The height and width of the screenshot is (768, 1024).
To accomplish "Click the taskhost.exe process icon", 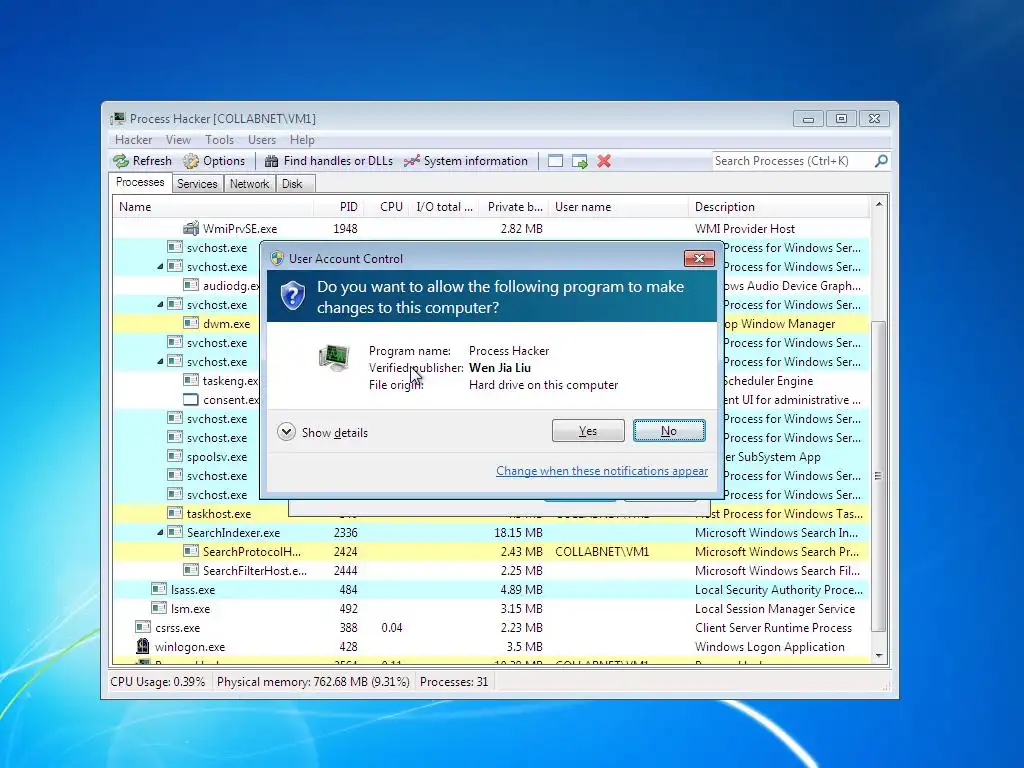I will pyautogui.click(x=174, y=513).
